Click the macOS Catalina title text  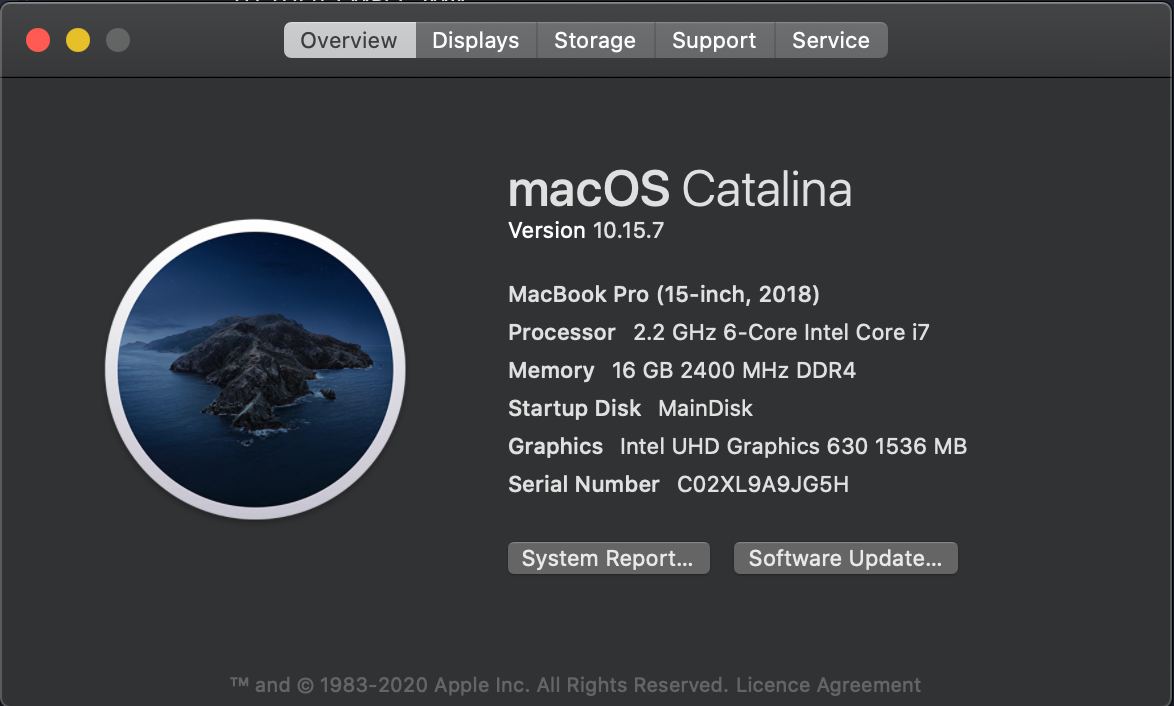pos(680,189)
